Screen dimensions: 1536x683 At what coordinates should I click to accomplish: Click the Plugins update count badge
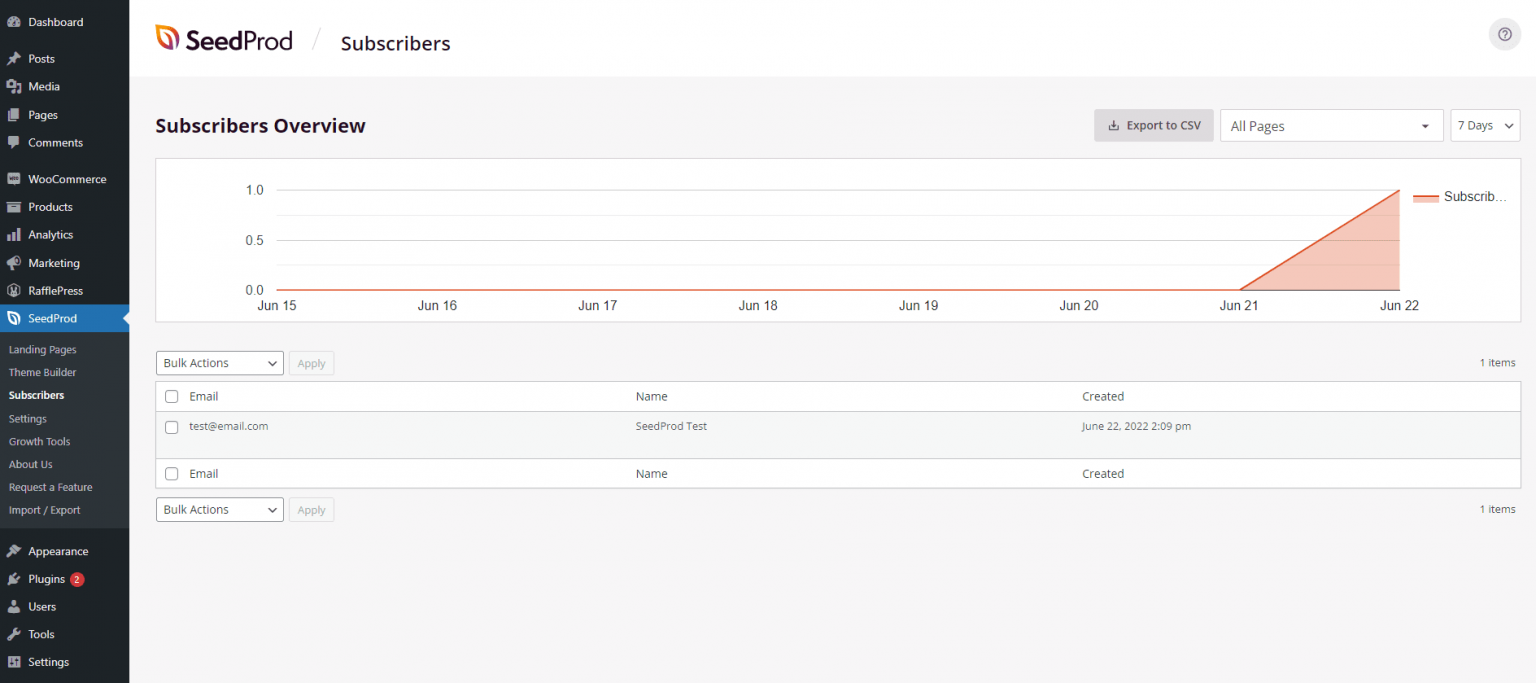75,579
